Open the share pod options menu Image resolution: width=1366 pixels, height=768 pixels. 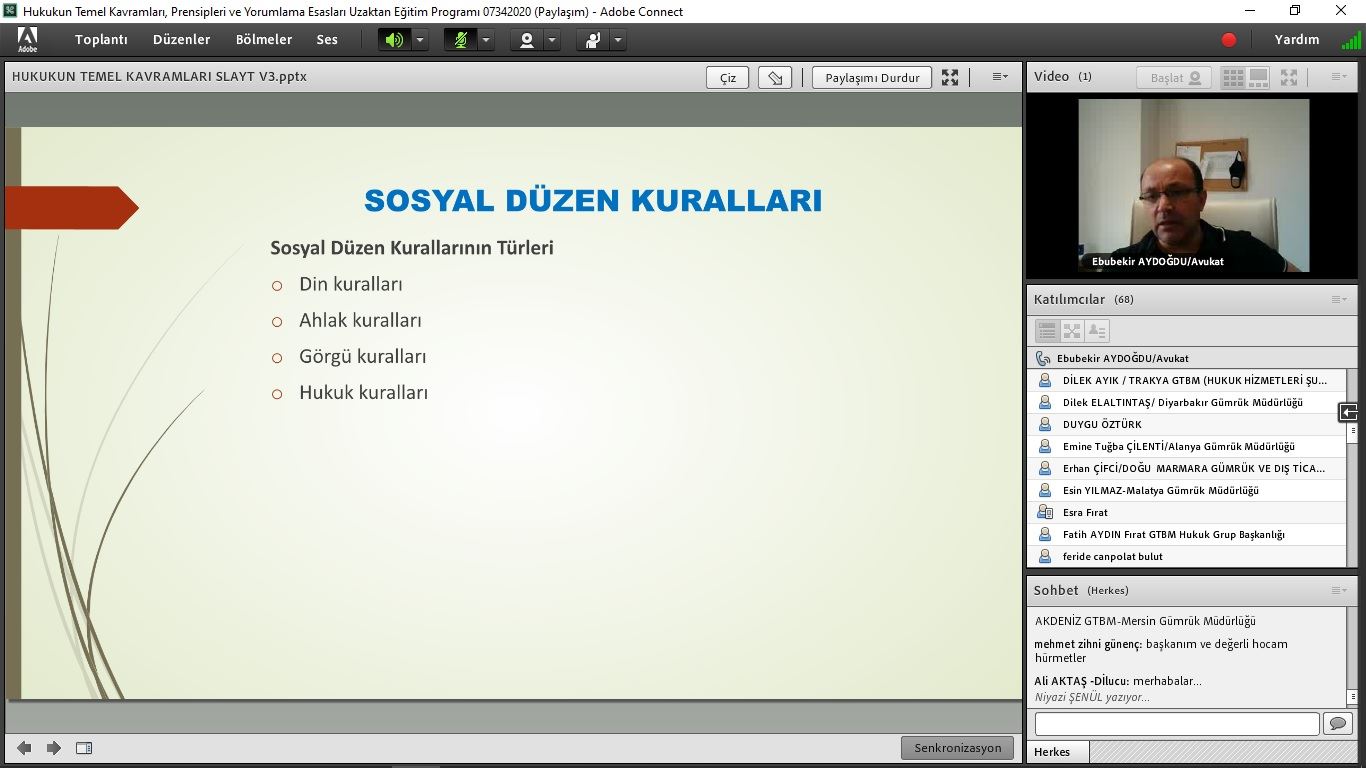click(999, 77)
